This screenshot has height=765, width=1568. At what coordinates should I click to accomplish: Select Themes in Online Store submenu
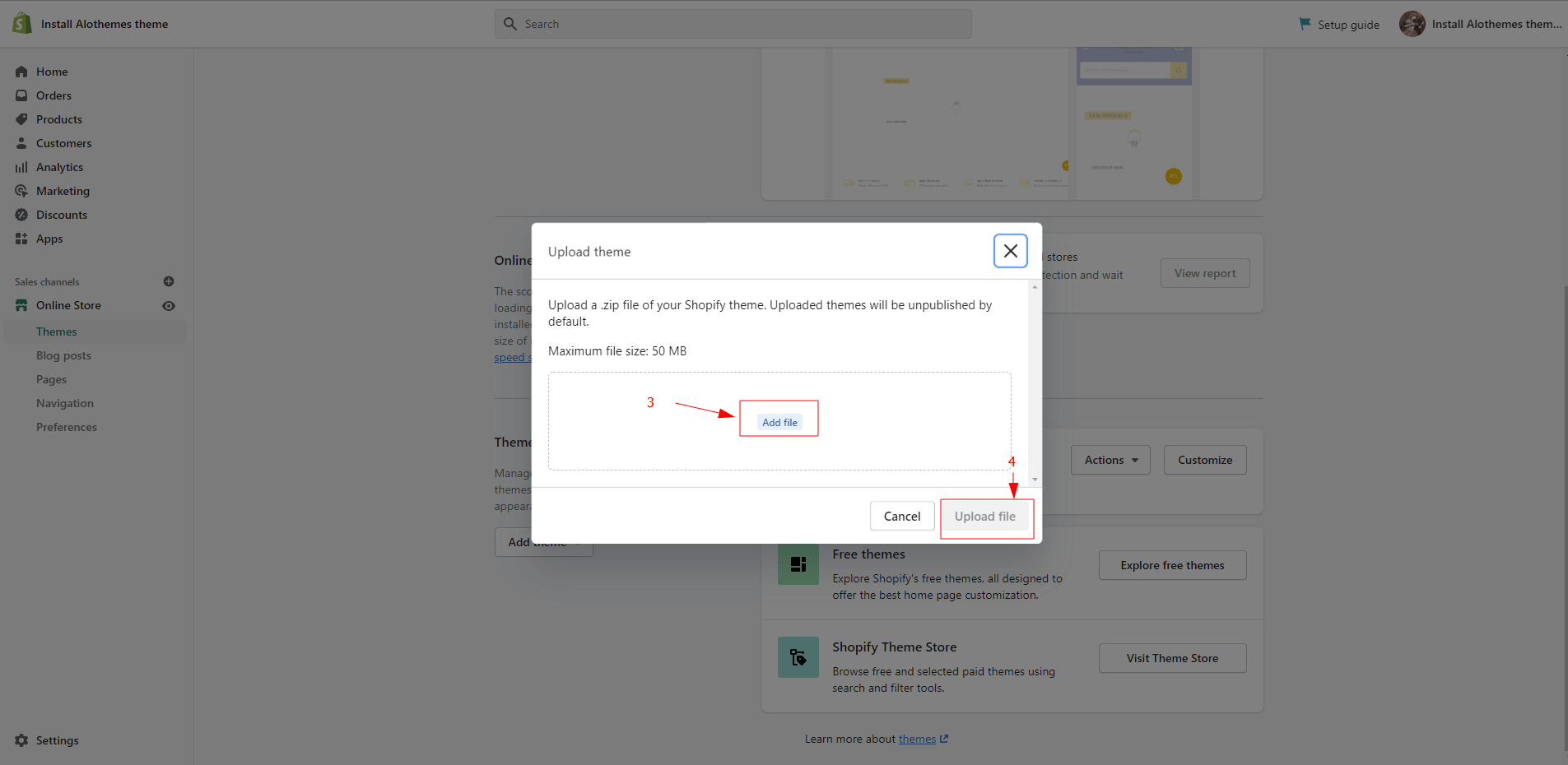57,331
